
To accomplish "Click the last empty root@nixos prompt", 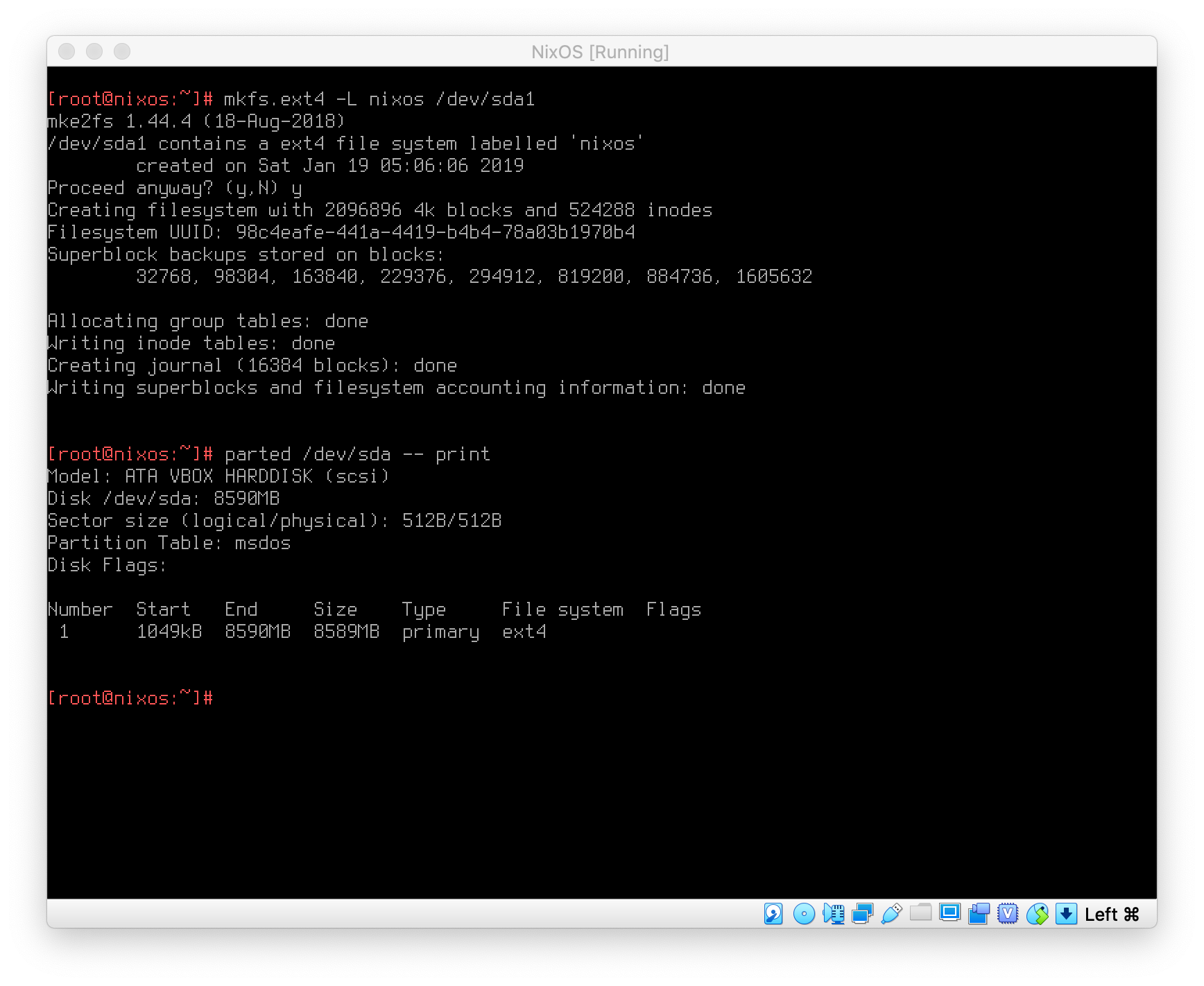I will [x=130, y=698].
